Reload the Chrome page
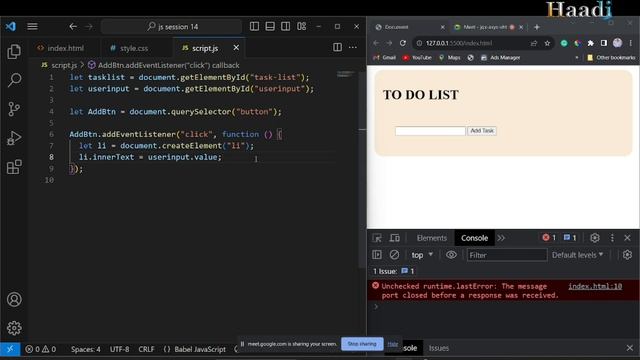 point(403,43)
